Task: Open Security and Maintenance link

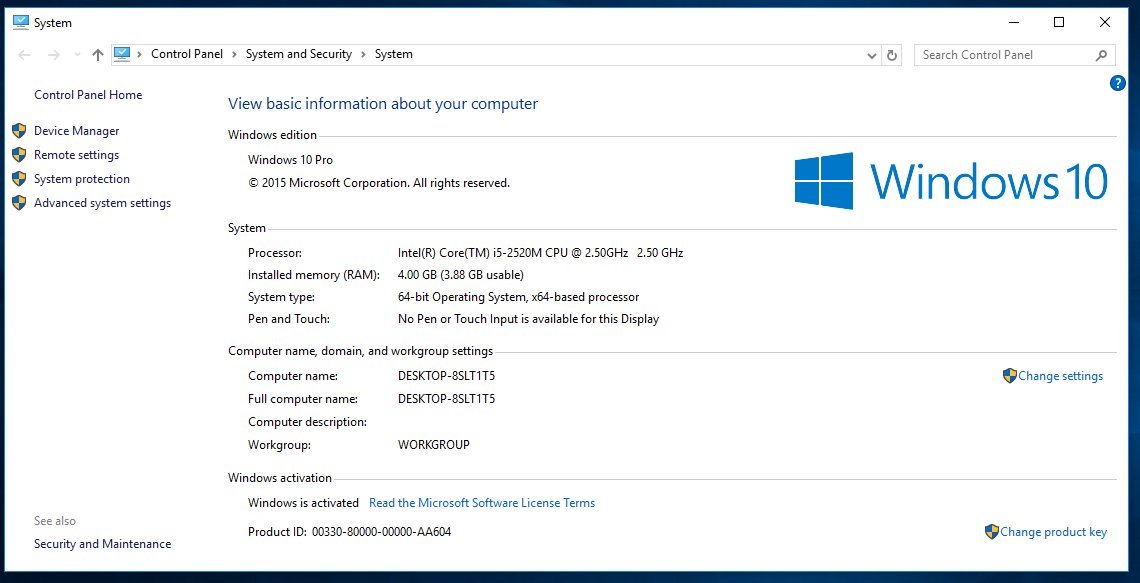Action: coord(103,544)
